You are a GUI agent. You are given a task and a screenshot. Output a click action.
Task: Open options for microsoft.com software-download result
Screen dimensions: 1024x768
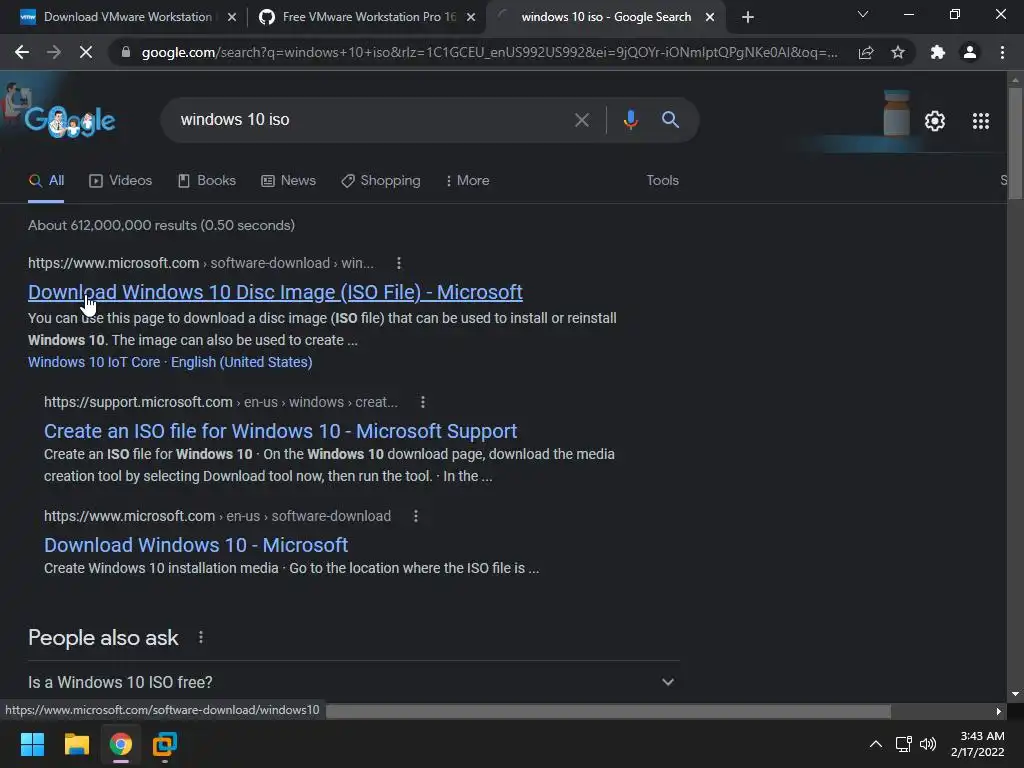[398, 263]
